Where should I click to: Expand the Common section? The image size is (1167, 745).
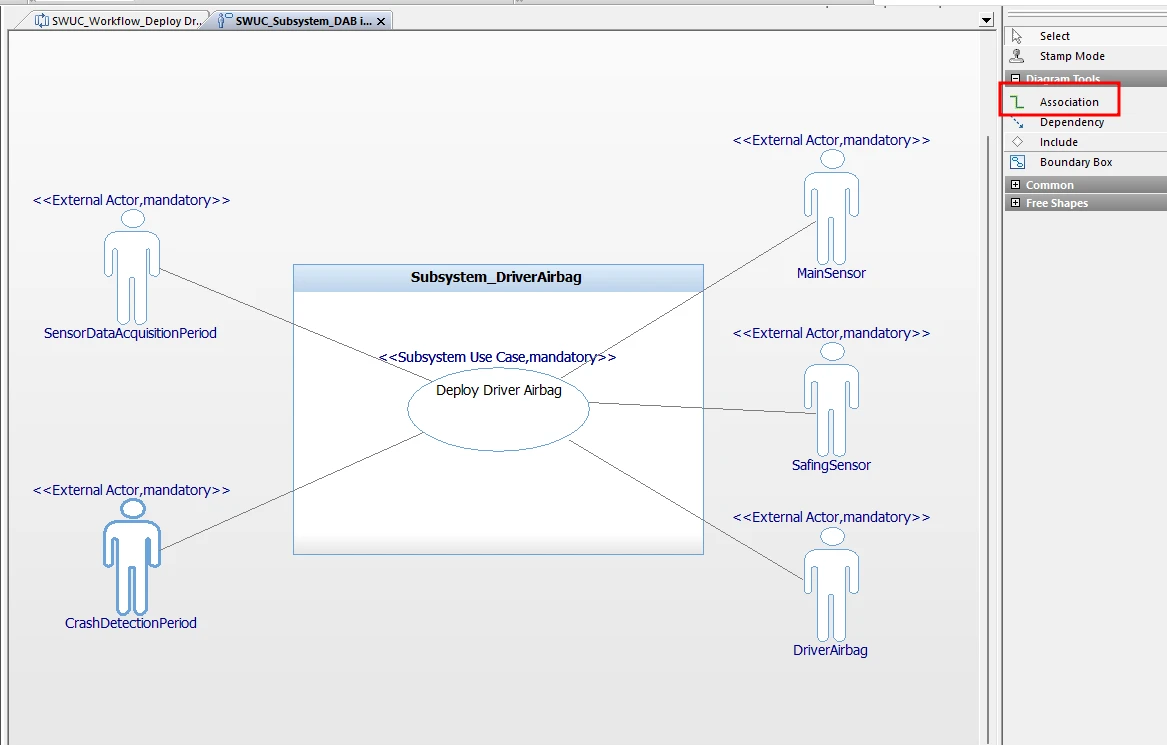coord(1015,185)
